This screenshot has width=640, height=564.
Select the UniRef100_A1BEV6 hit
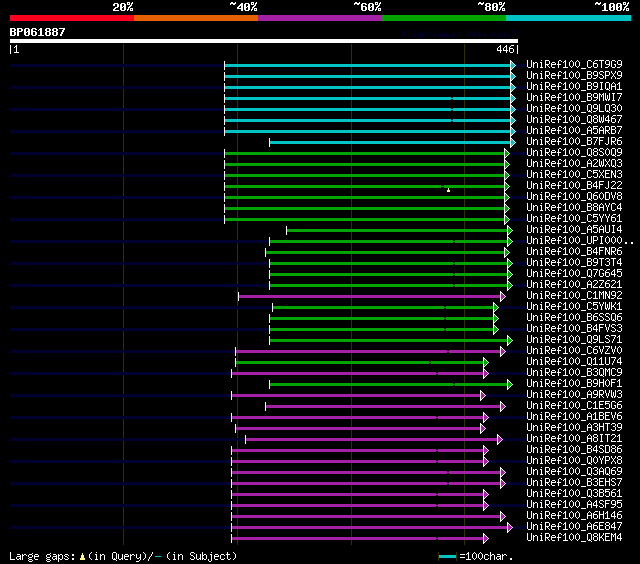(574, 417)
